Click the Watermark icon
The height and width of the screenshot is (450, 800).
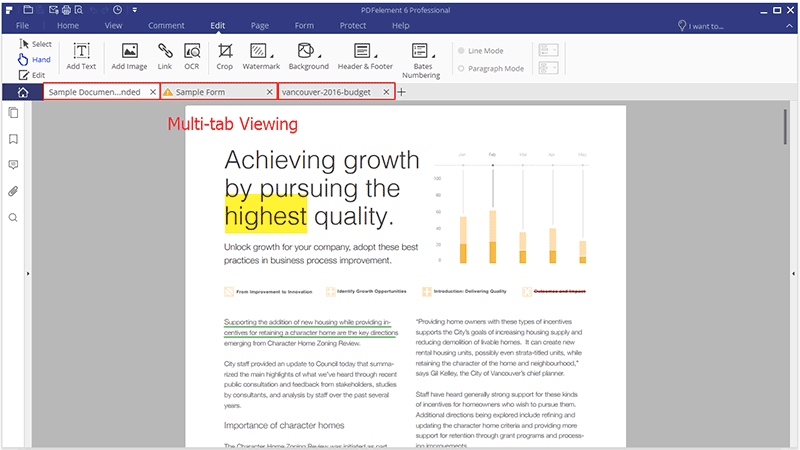tap(258, 51)
